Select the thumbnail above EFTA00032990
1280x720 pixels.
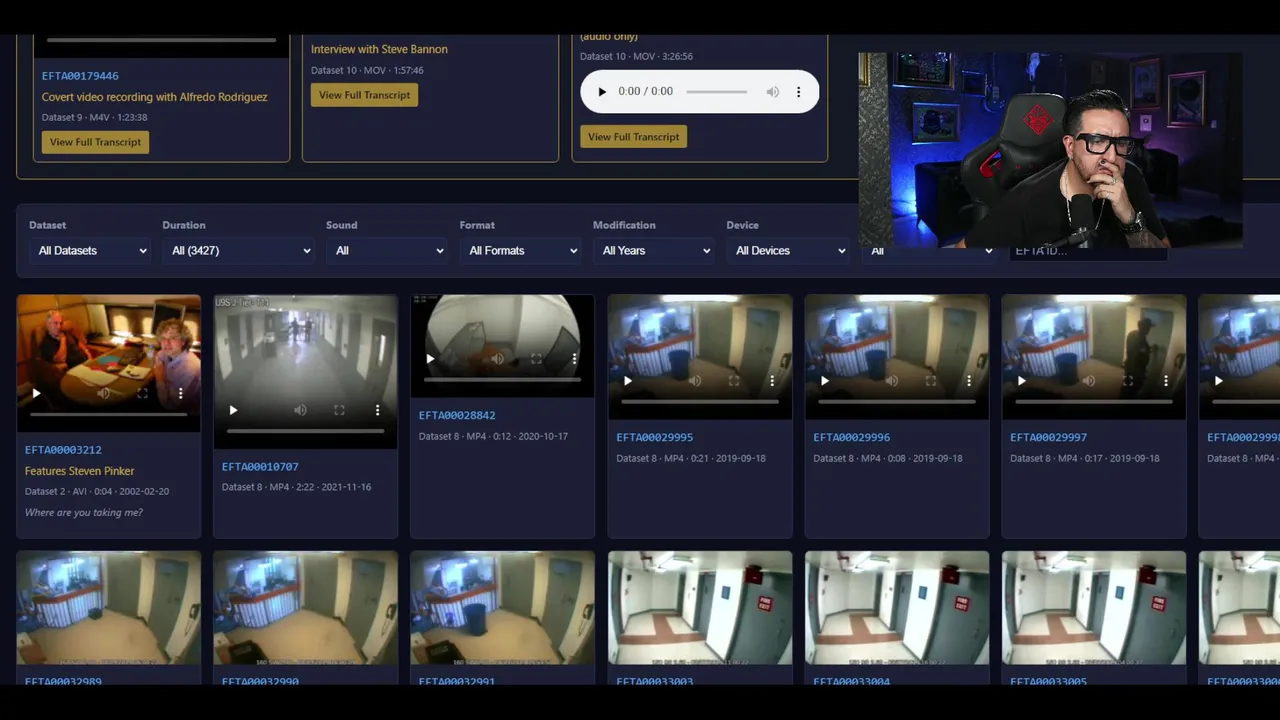pos(305,608)
